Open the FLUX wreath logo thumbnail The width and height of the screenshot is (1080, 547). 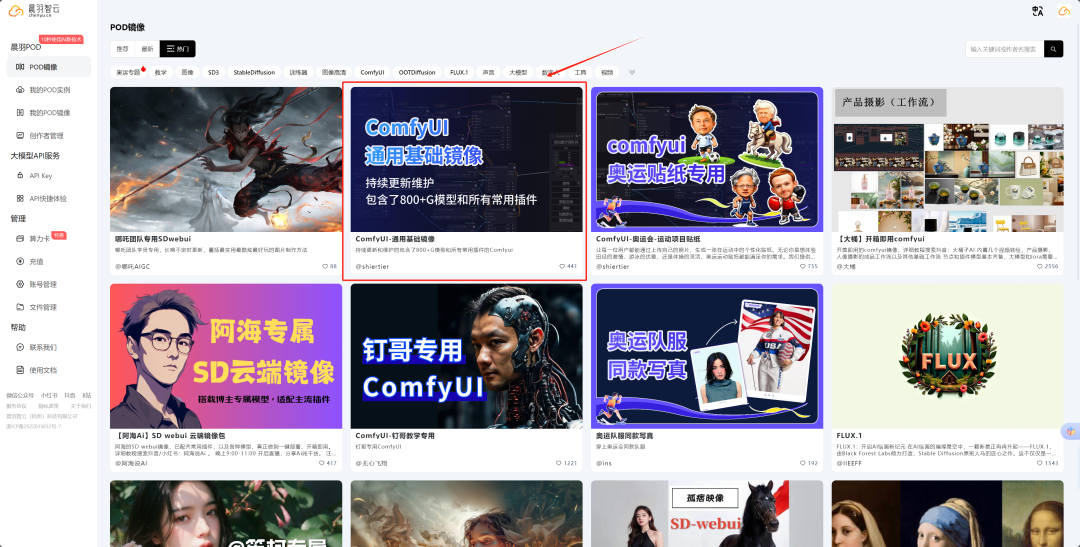click(948, 356)
